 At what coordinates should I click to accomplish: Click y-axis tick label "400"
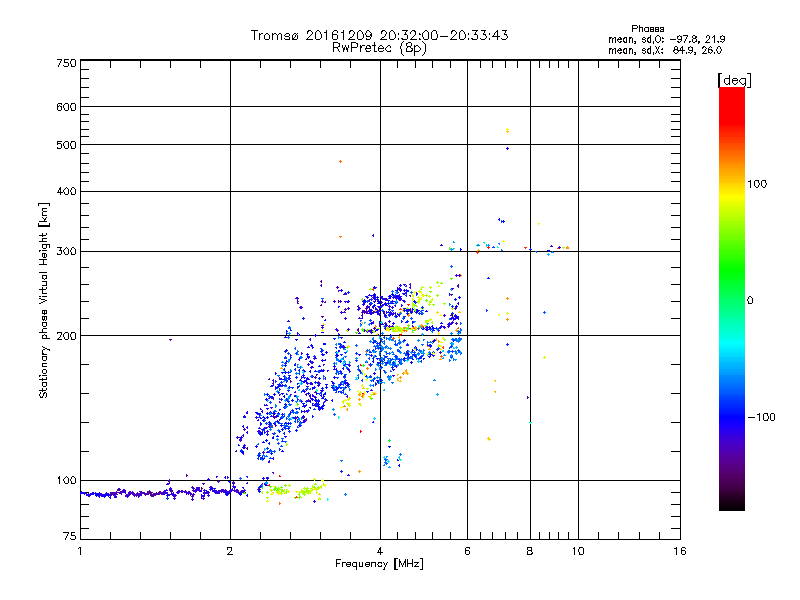pyautogui.click(x=66, y=191)
